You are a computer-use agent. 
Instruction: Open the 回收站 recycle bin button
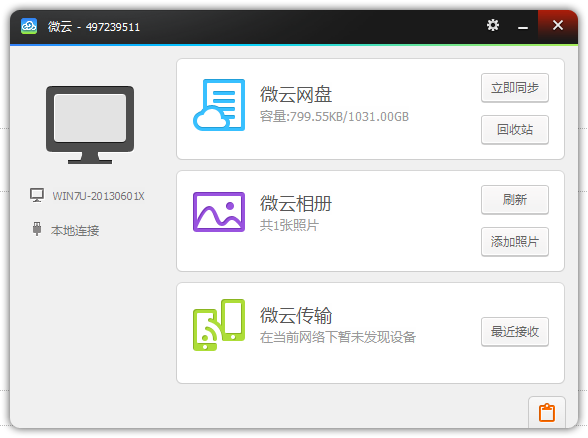pos(515,130)
